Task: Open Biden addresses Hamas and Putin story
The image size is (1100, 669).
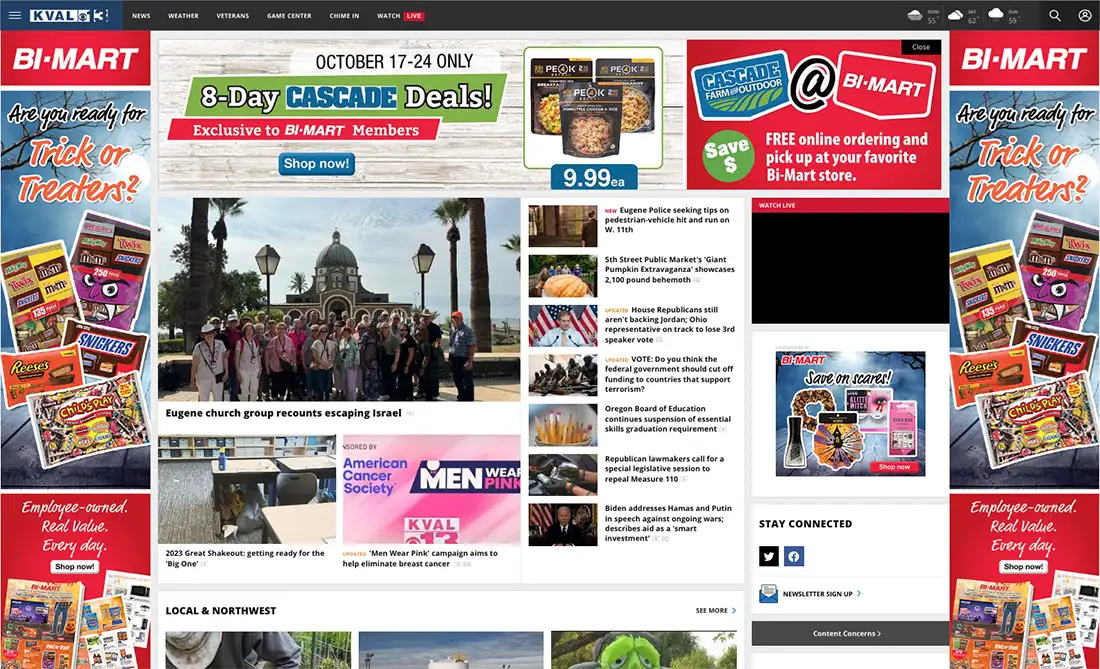Action: point(669,523)
